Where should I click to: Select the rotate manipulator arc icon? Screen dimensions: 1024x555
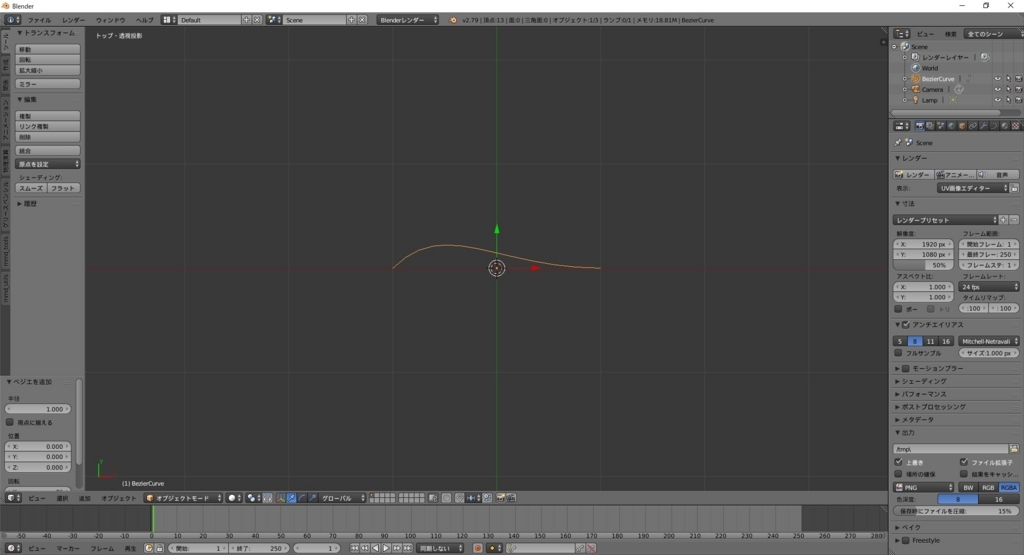(302, 498)
